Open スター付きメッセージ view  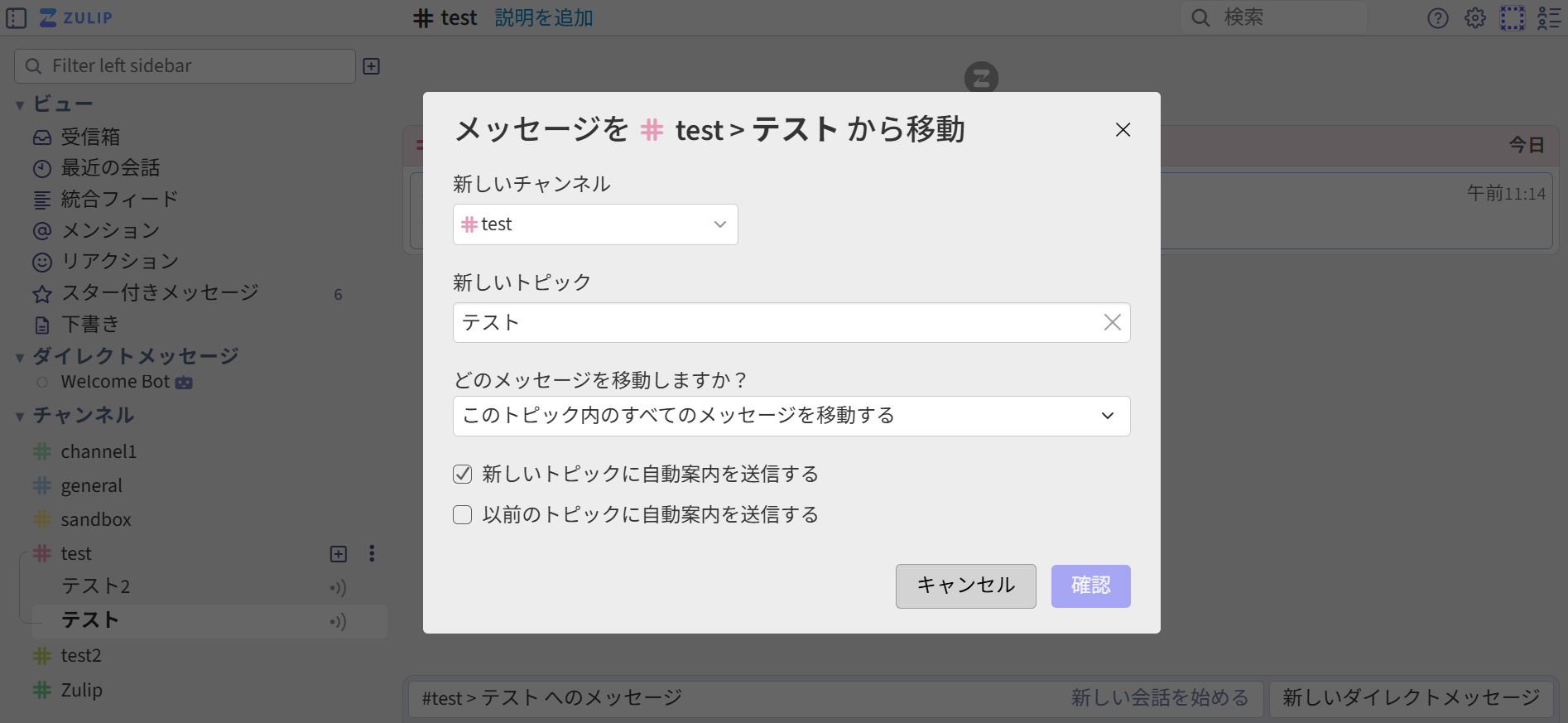[160, 293]
